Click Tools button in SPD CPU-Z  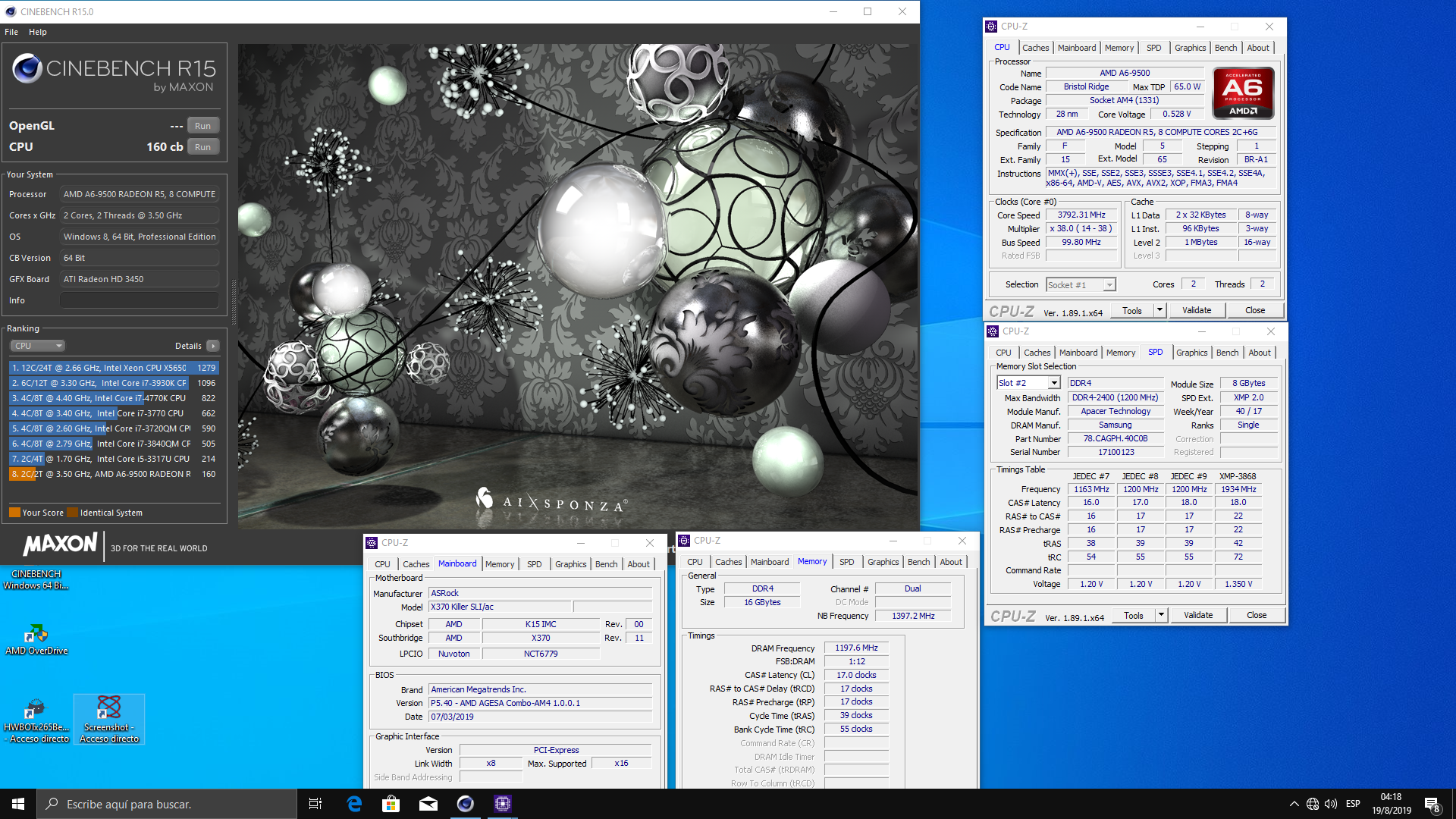[1134, 615]
